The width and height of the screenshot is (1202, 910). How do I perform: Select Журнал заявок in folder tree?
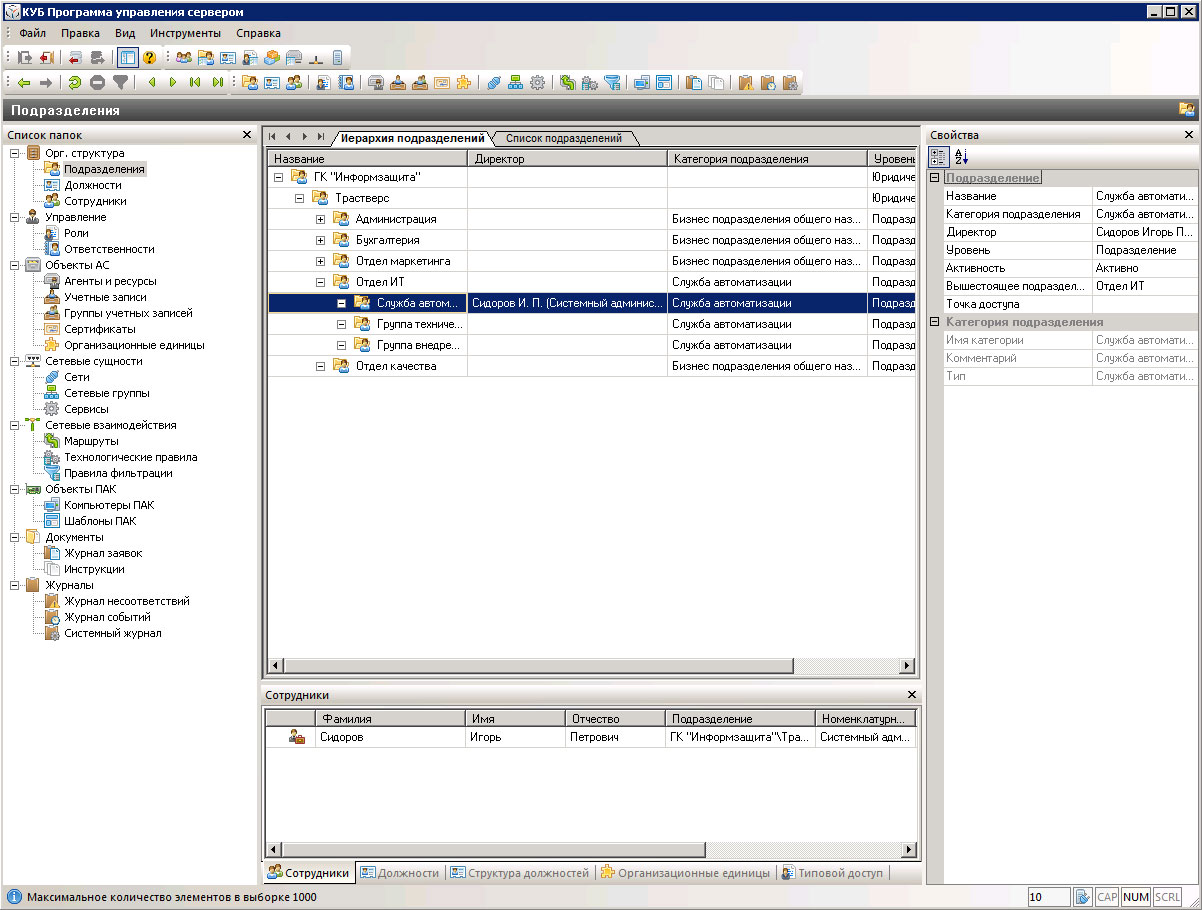pos(103,553)
